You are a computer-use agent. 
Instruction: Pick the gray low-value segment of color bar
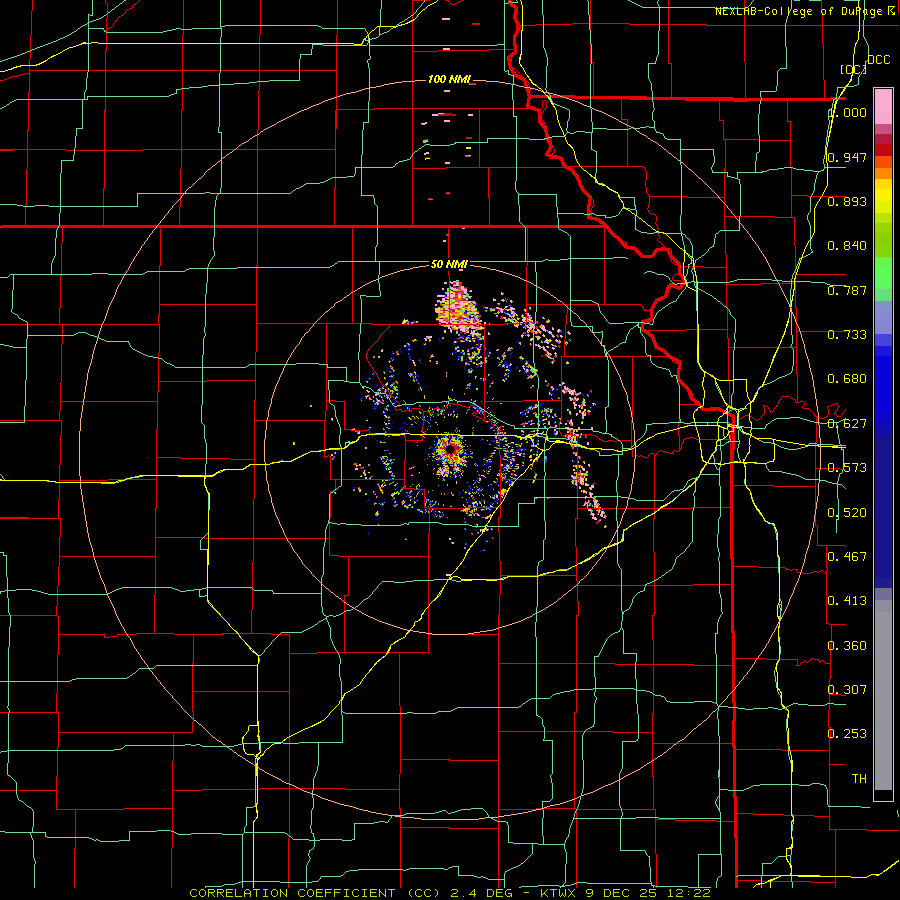(883, 695)
